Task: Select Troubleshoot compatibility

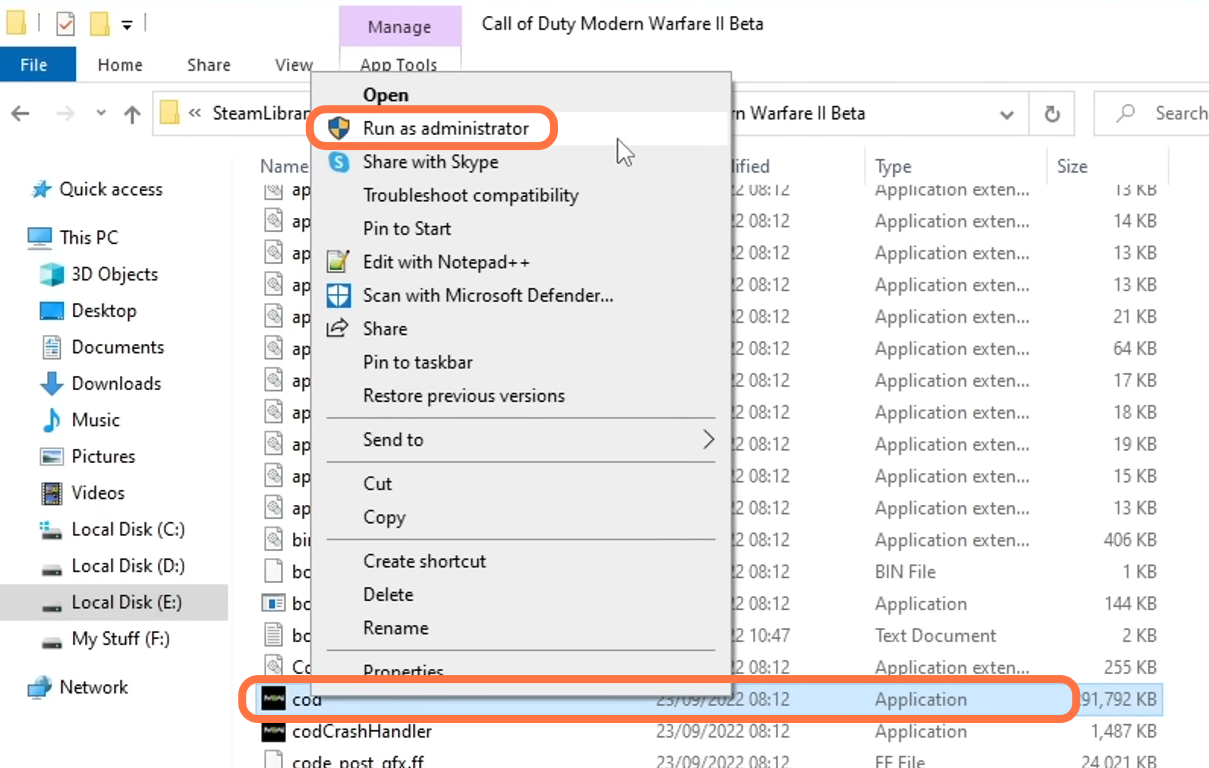Action: click(x=471, y=195)
